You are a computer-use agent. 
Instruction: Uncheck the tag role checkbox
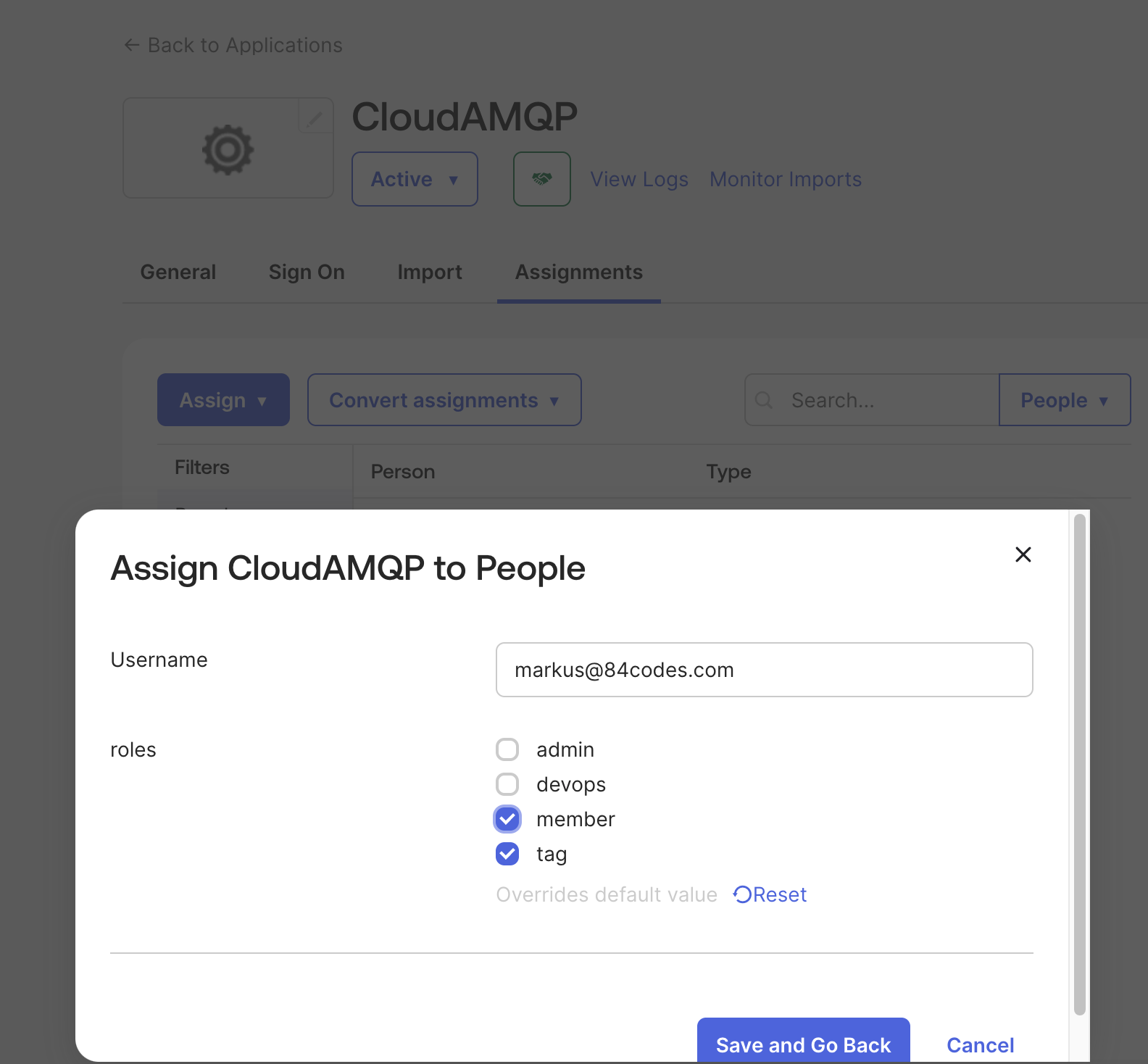pos(507,854)
